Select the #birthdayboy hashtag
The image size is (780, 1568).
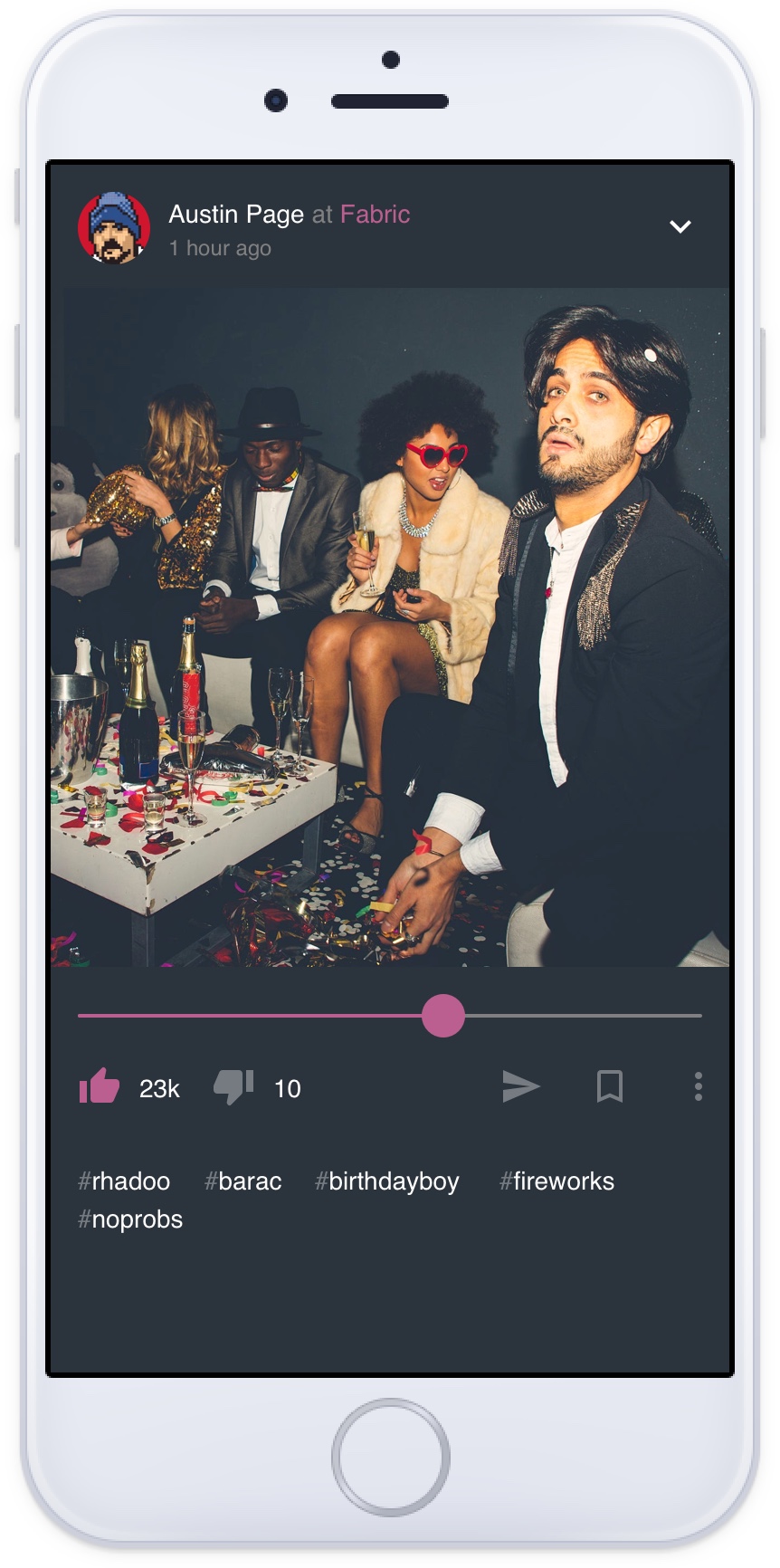(x=387, y=1182)
